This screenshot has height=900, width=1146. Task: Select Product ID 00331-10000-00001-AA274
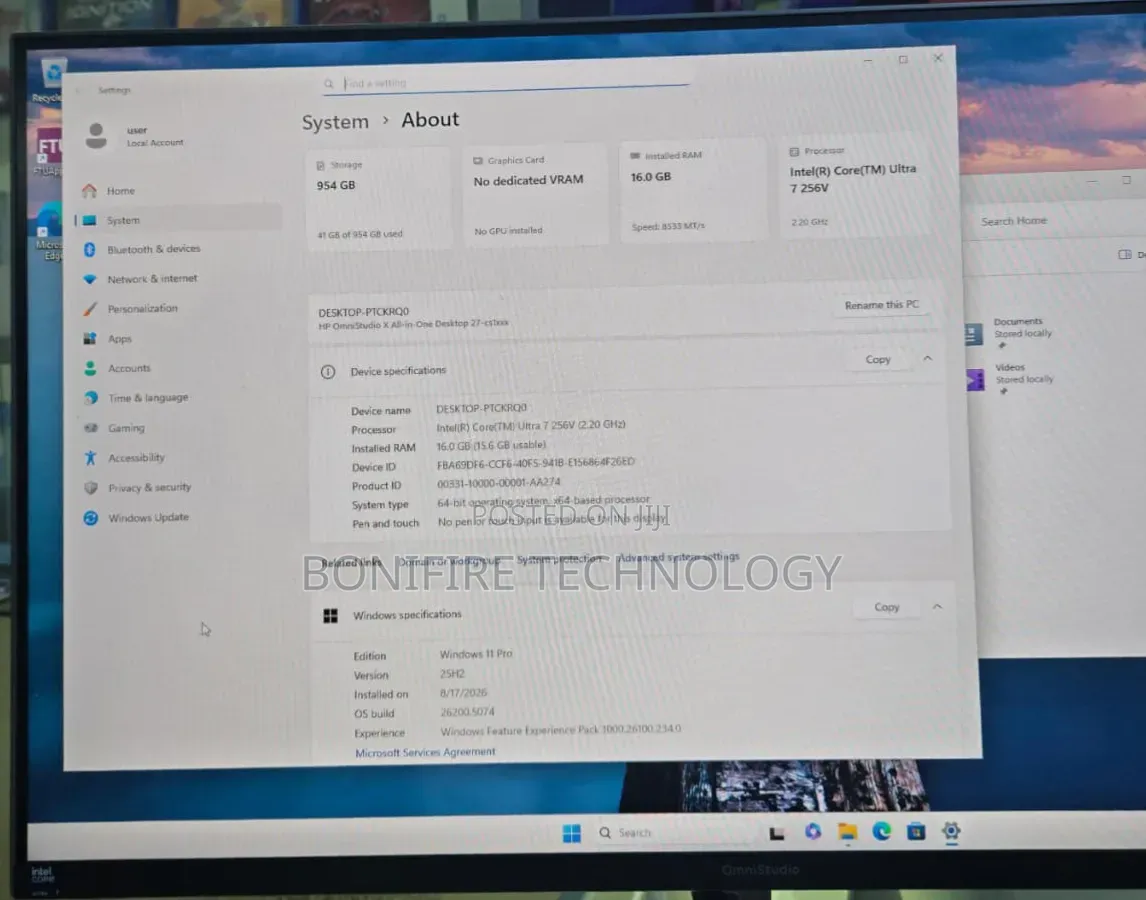pyautogui.click(x=498, y=483)
